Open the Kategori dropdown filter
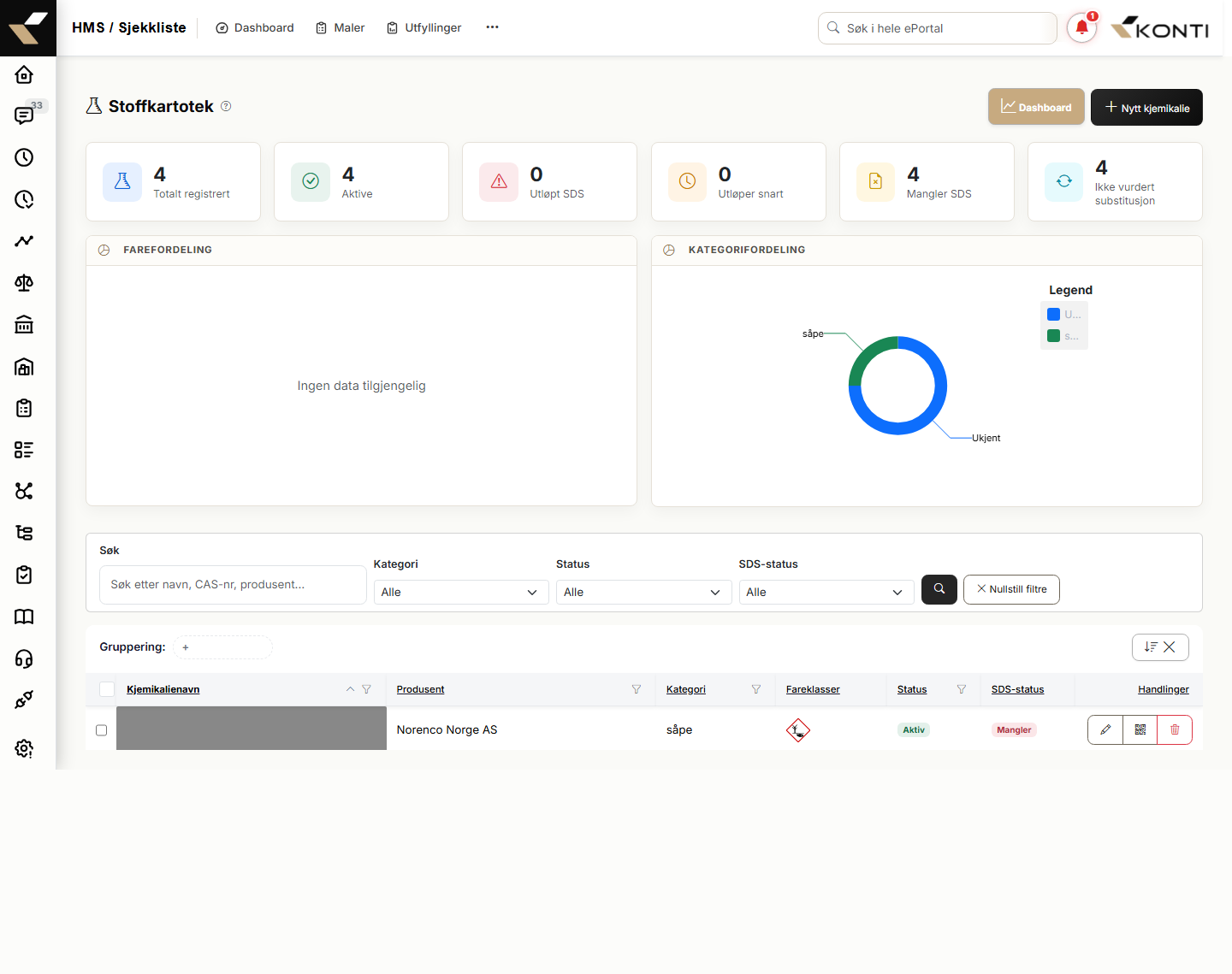 coord(461,592)
